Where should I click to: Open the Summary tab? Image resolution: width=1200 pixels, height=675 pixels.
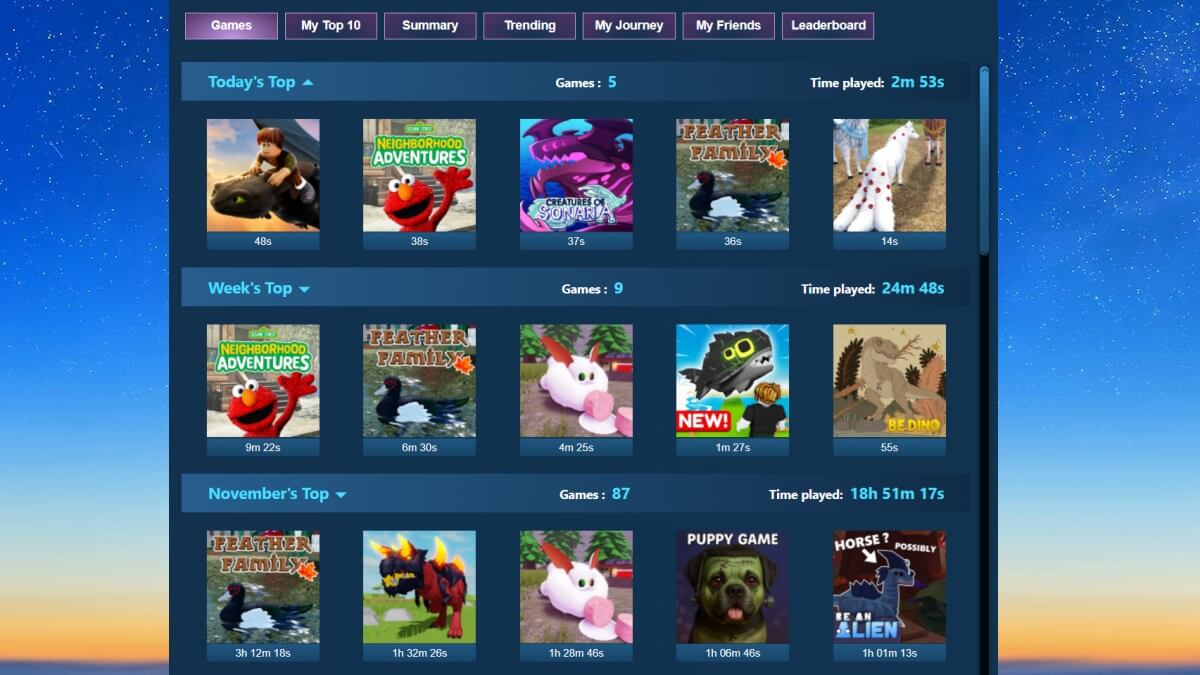pos(430,26)
